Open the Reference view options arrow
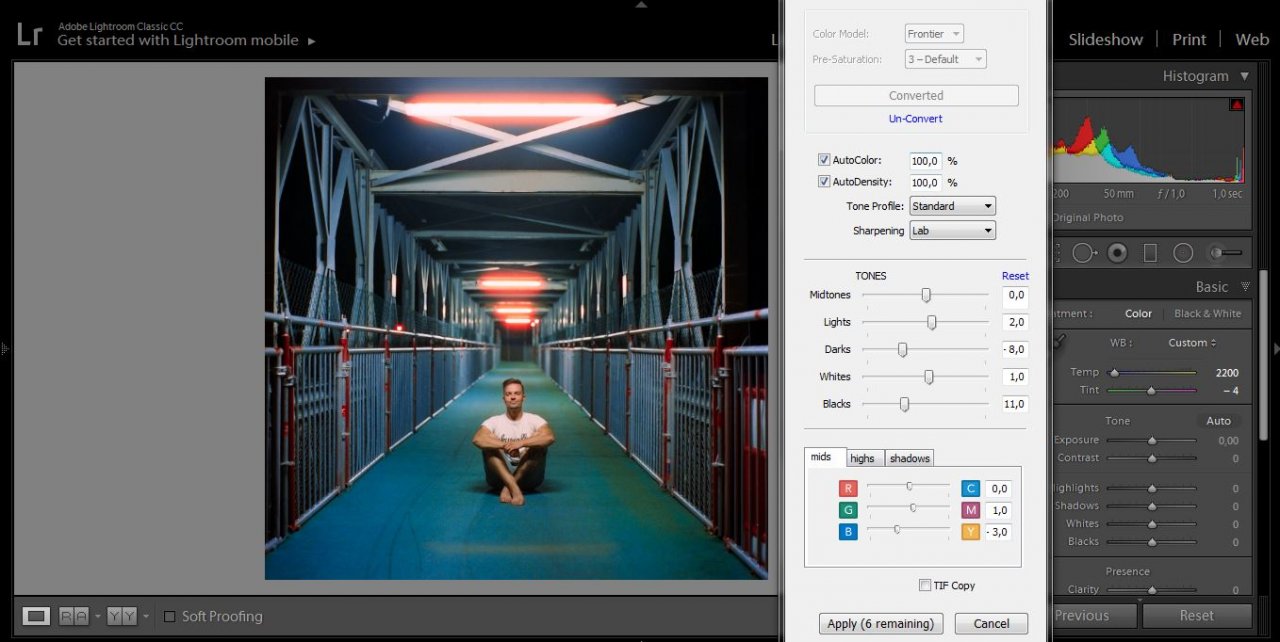This screenshot has width=1280, height=642. [x=96, y=616]
